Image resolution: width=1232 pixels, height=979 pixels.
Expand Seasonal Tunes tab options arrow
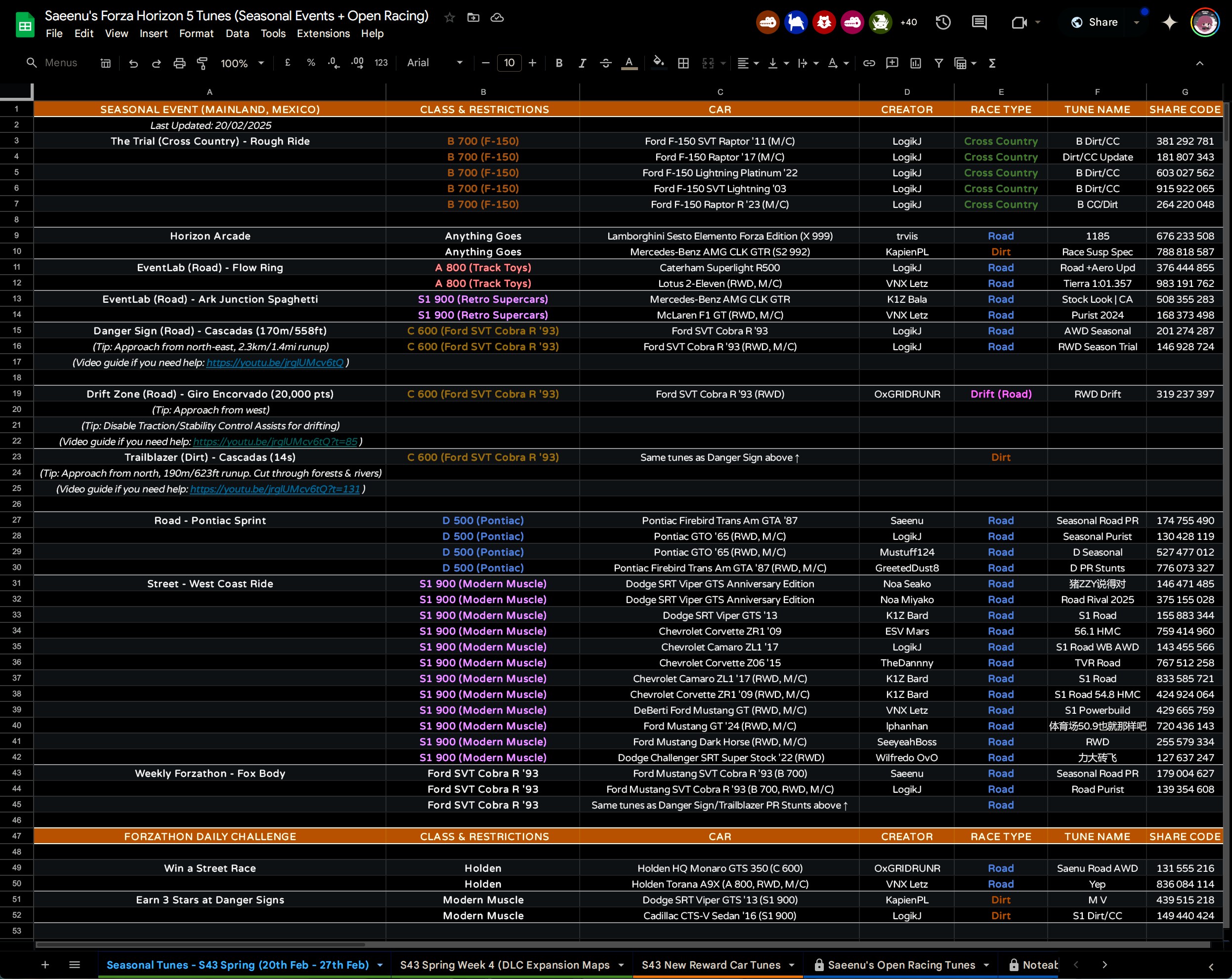click(x=380, y=965)
